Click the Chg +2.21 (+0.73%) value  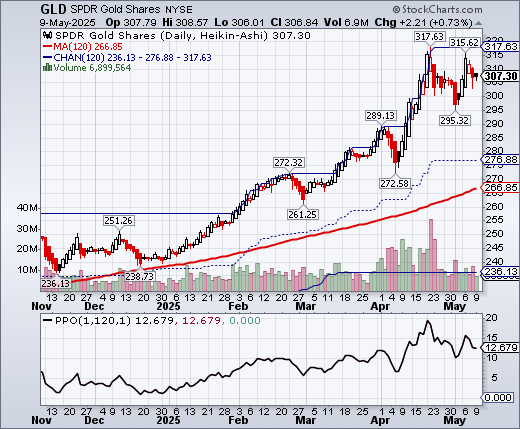[x=423, y=22]
